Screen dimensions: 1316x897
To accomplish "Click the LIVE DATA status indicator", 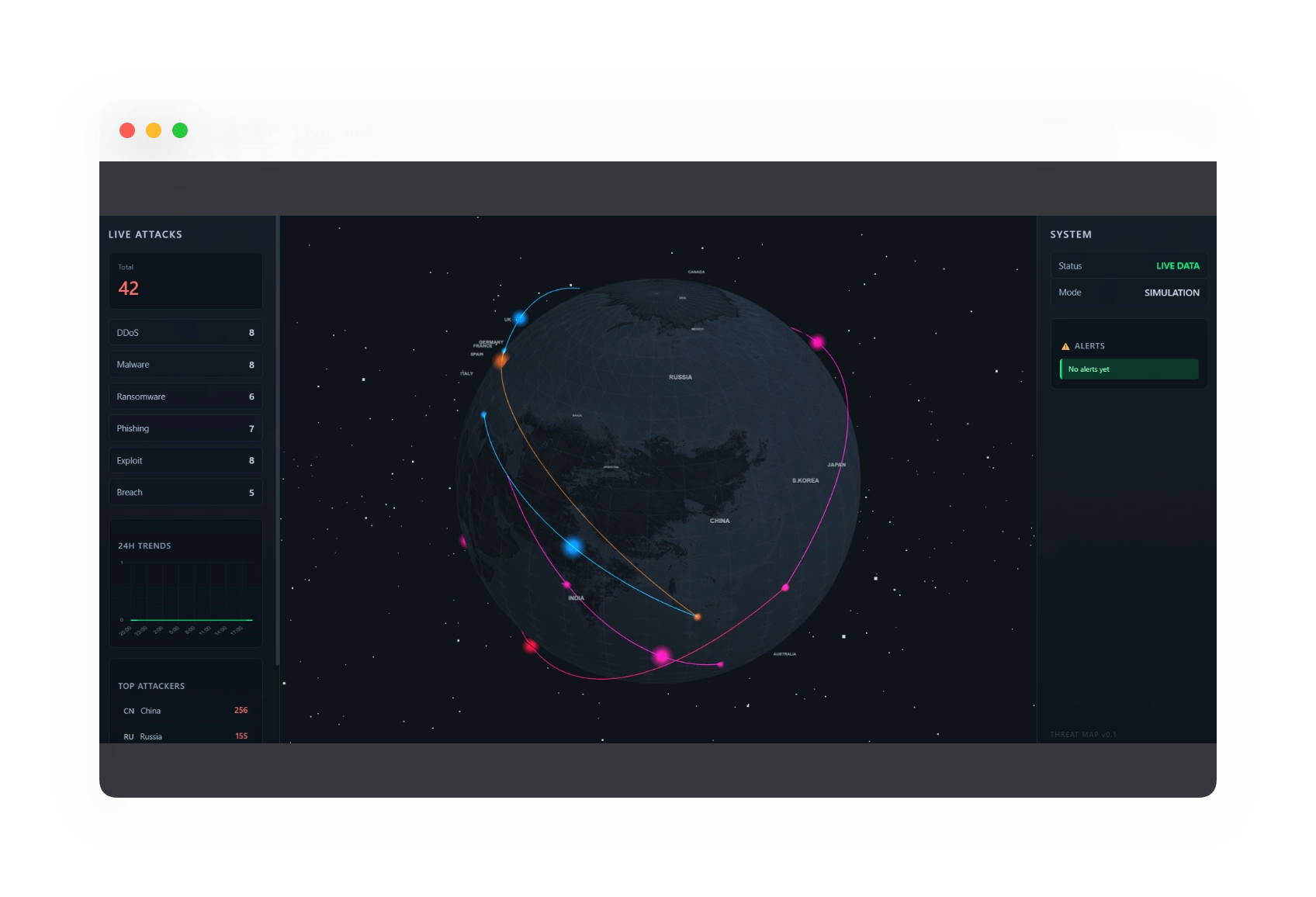I will (1176, 265).
